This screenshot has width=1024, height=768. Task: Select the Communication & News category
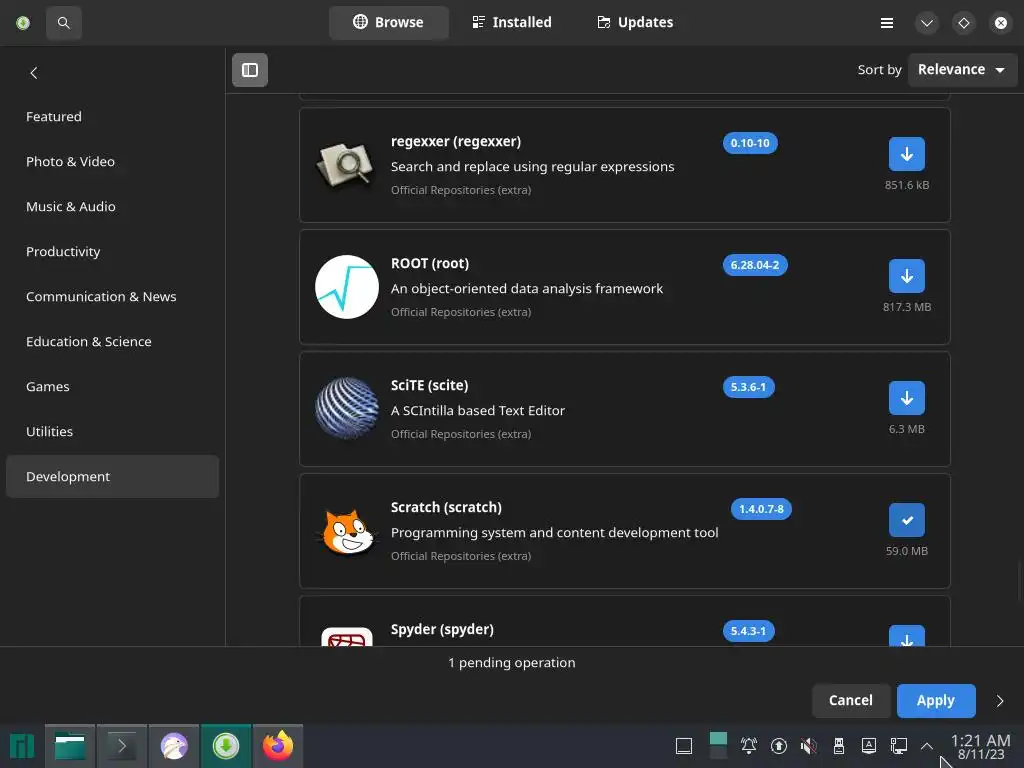click(x=112, y=297)
